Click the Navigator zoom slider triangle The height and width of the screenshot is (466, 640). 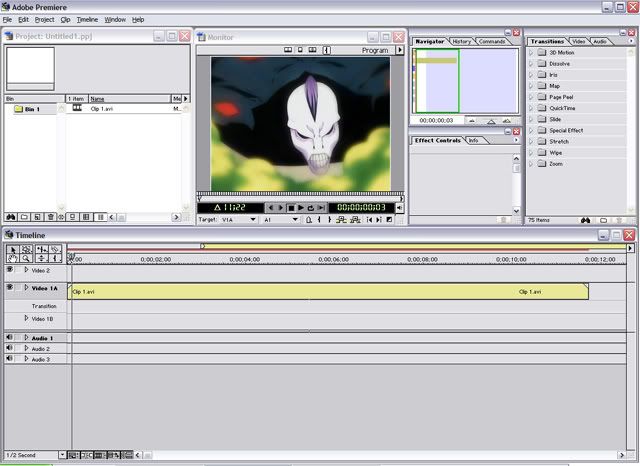491,121
